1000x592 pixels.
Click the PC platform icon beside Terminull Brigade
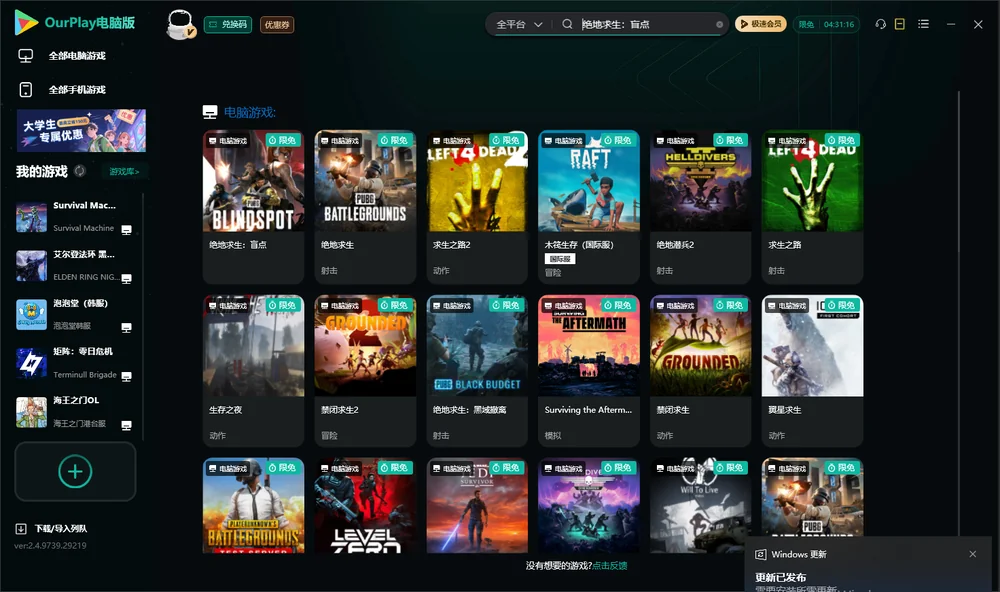point(126,376)
